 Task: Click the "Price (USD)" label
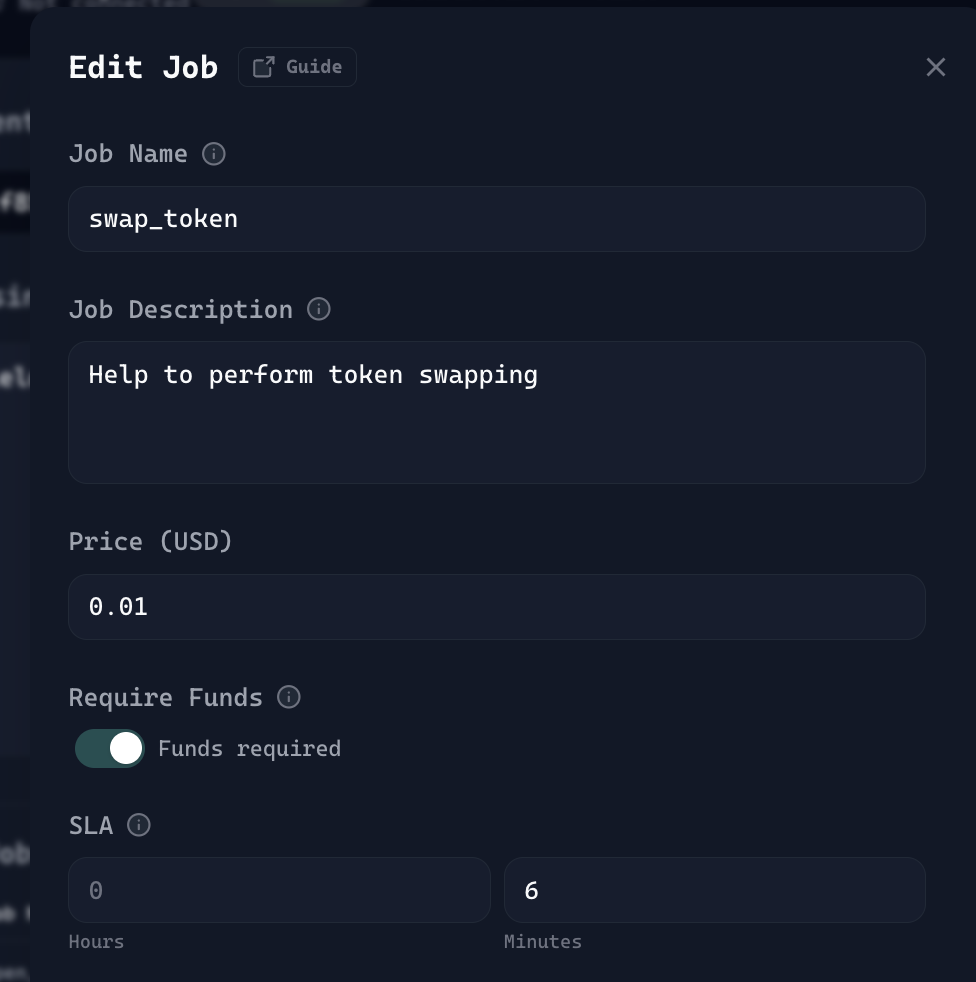pyautogui.click(x=150, y=542)
